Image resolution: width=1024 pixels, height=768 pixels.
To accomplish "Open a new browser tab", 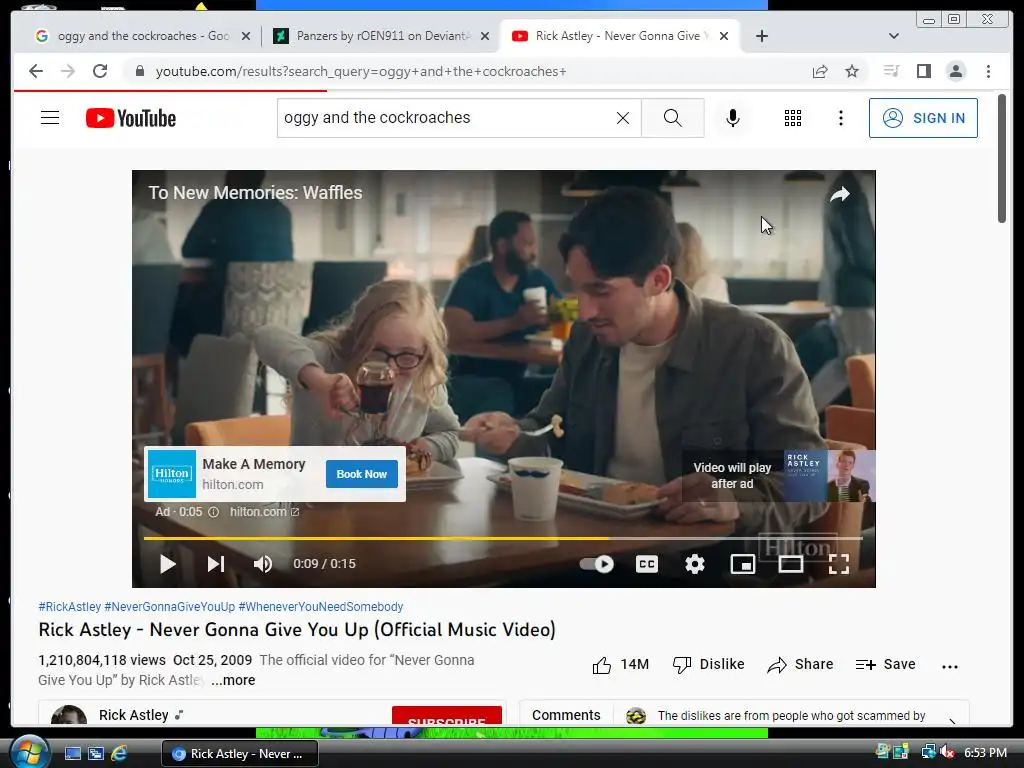I will 761,36.
